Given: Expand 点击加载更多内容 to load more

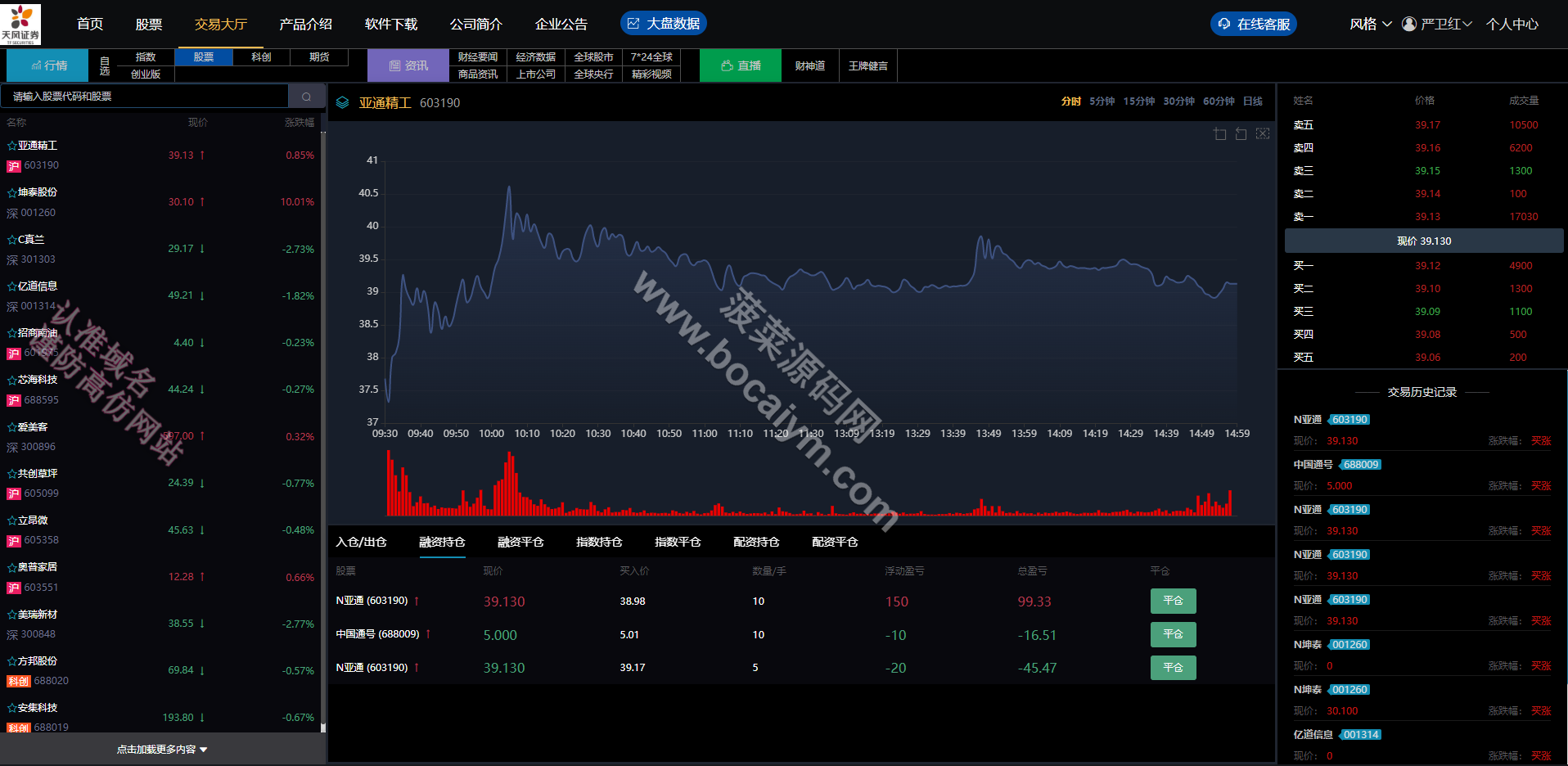Looking at the screenshot, I should (x=162, y=749).
